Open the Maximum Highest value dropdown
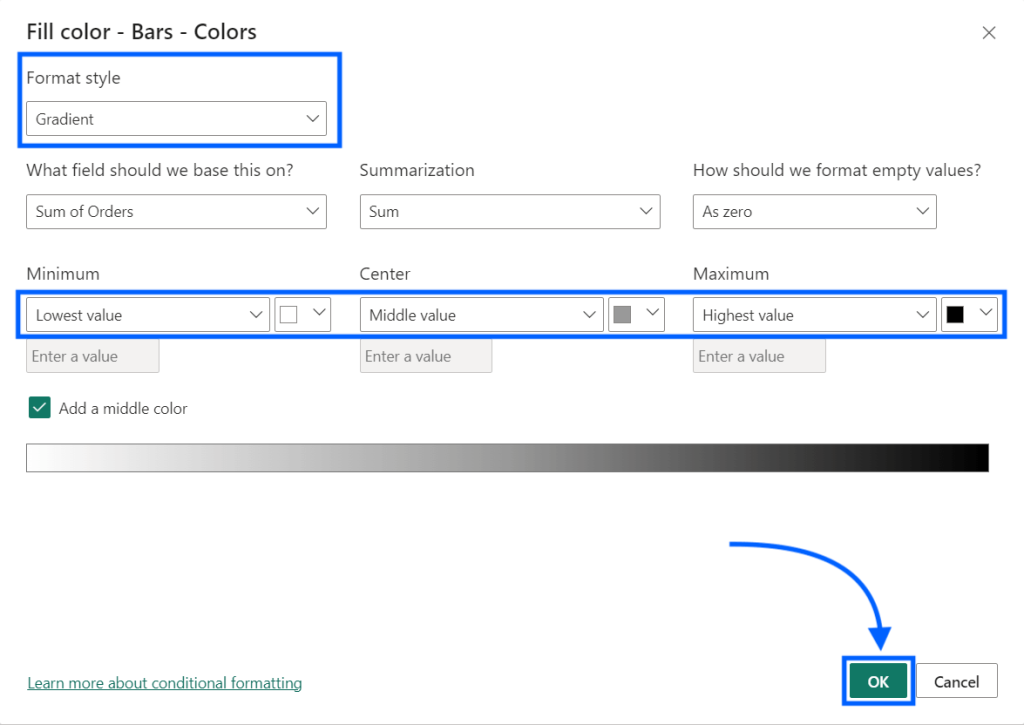 [x=814, y=315]
